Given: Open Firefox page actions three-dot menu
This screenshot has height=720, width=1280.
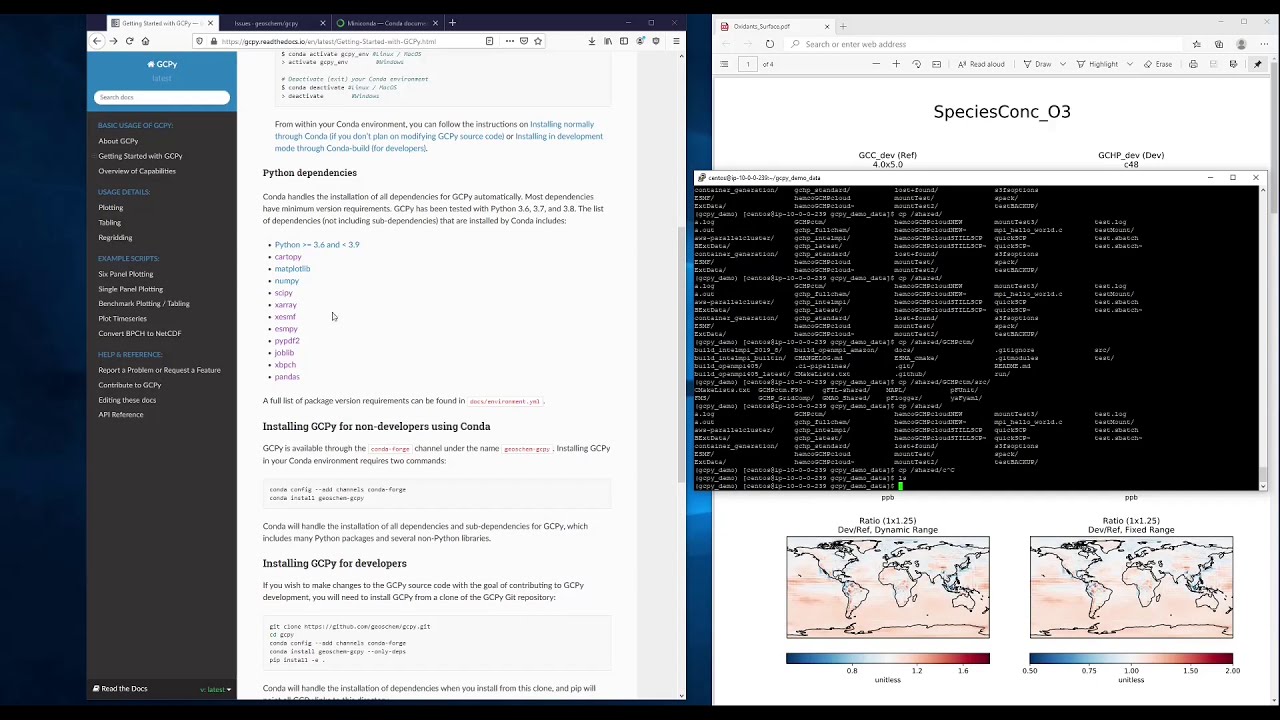Looking at the screenshot, I should click(509, 41).
